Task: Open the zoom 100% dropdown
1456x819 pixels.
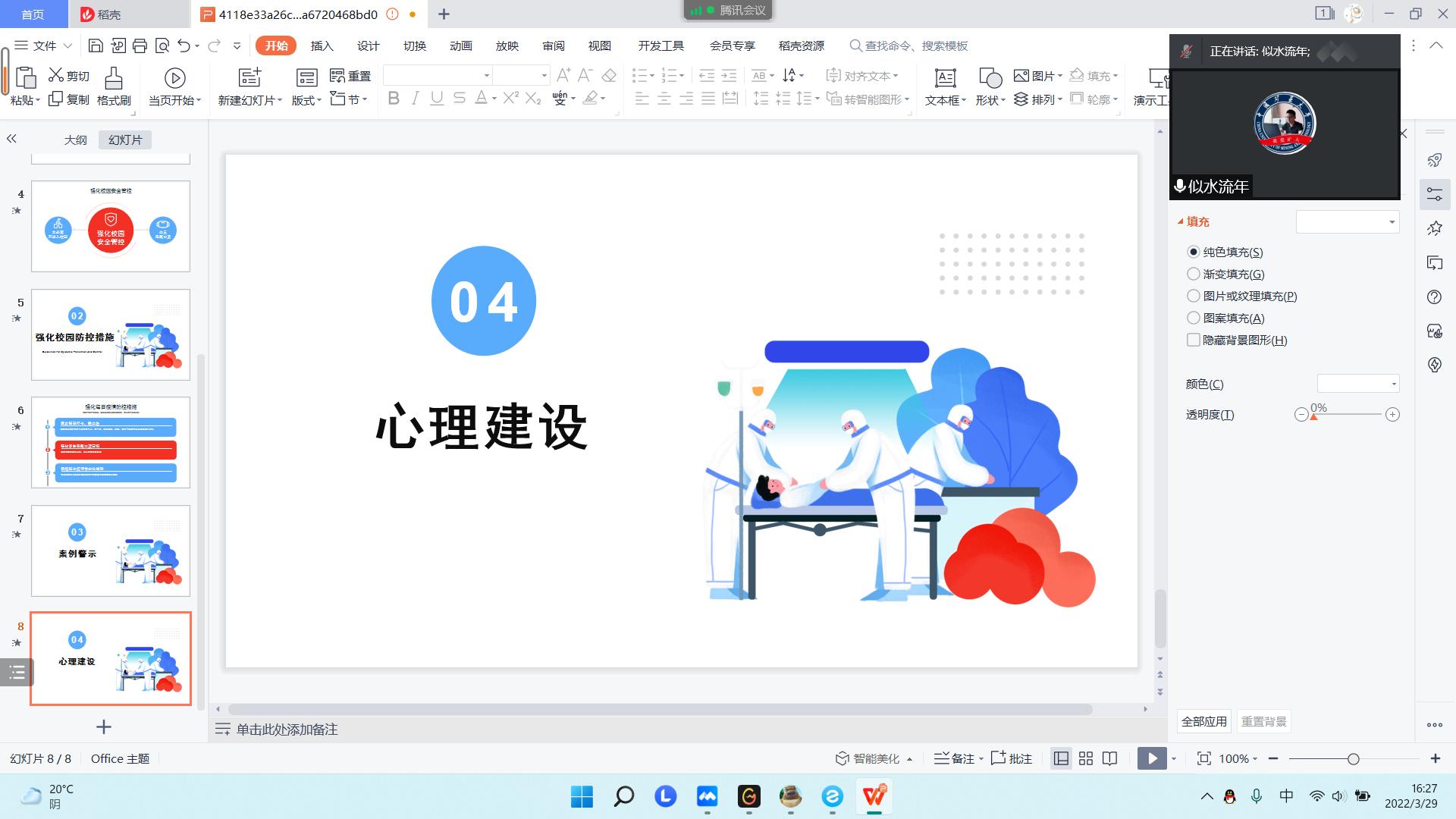Action: 1238,758
